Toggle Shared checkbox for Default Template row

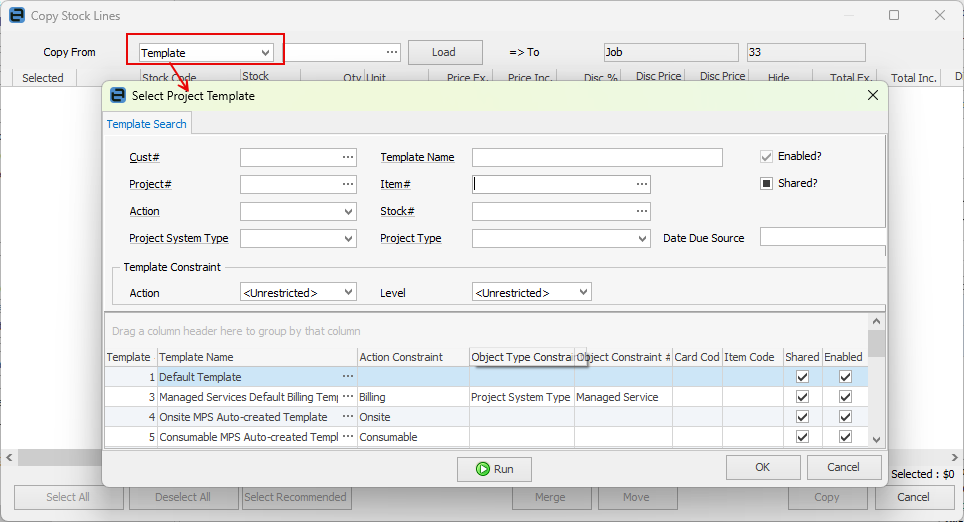click(x=802, y=377)
